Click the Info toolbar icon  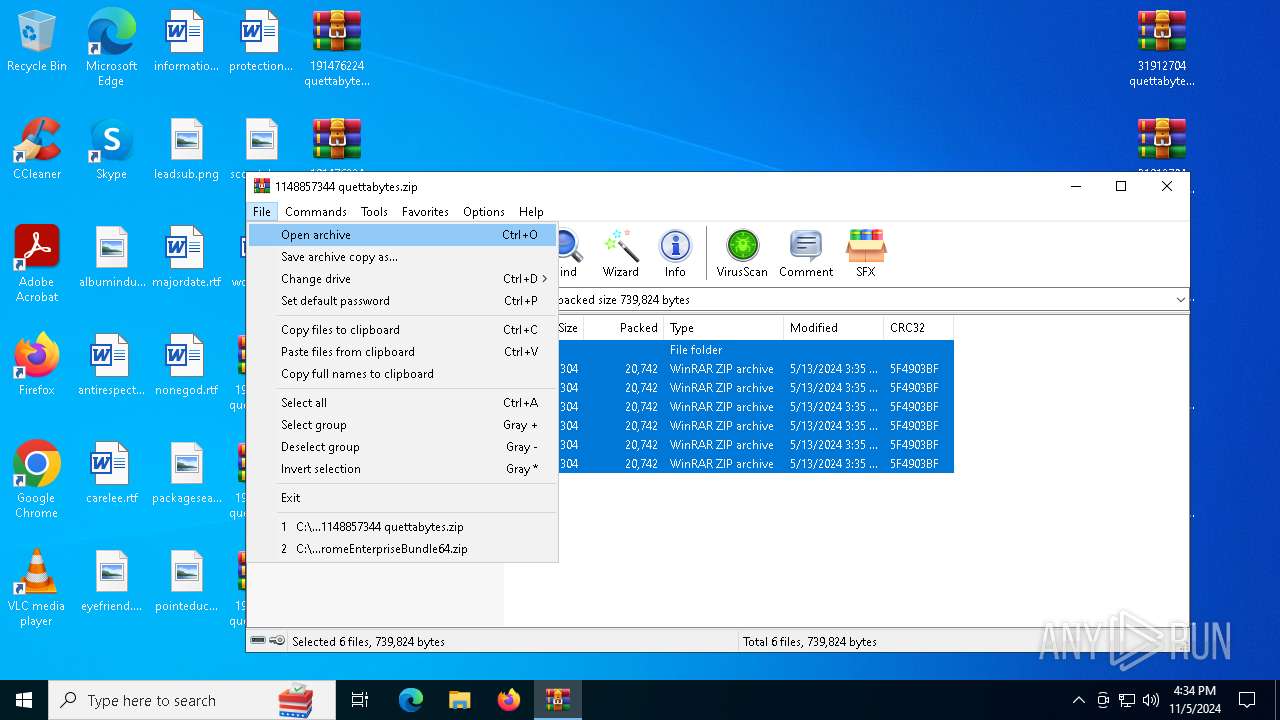[675, 254]
